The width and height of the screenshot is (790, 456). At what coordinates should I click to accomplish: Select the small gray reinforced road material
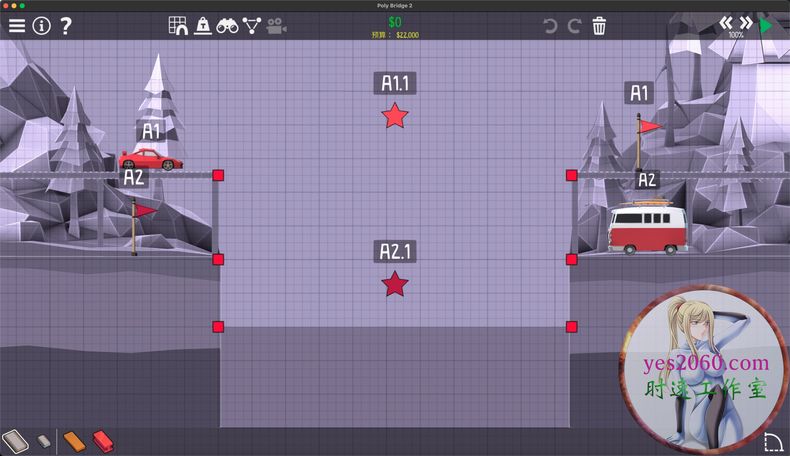[44, 440]
